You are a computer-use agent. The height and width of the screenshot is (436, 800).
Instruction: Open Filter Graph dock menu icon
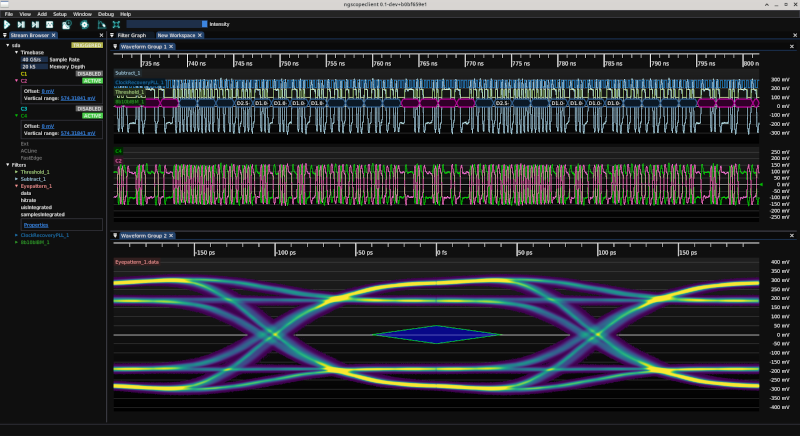112,35
